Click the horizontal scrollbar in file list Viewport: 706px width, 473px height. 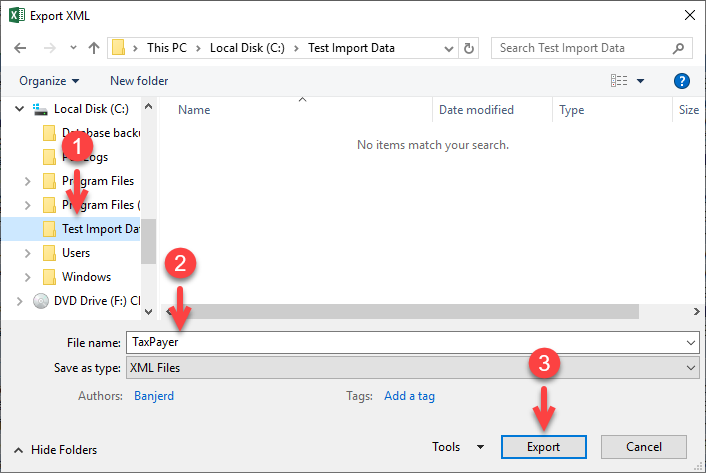point(405,311)
